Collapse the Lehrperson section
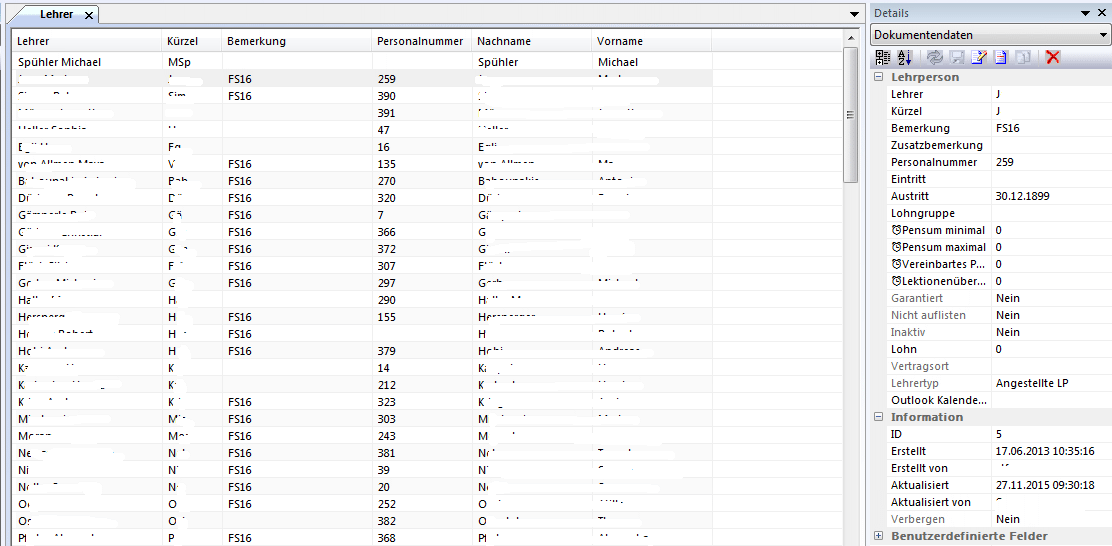The height and width of the screenshot is (546, 1112). pos(879,77)
